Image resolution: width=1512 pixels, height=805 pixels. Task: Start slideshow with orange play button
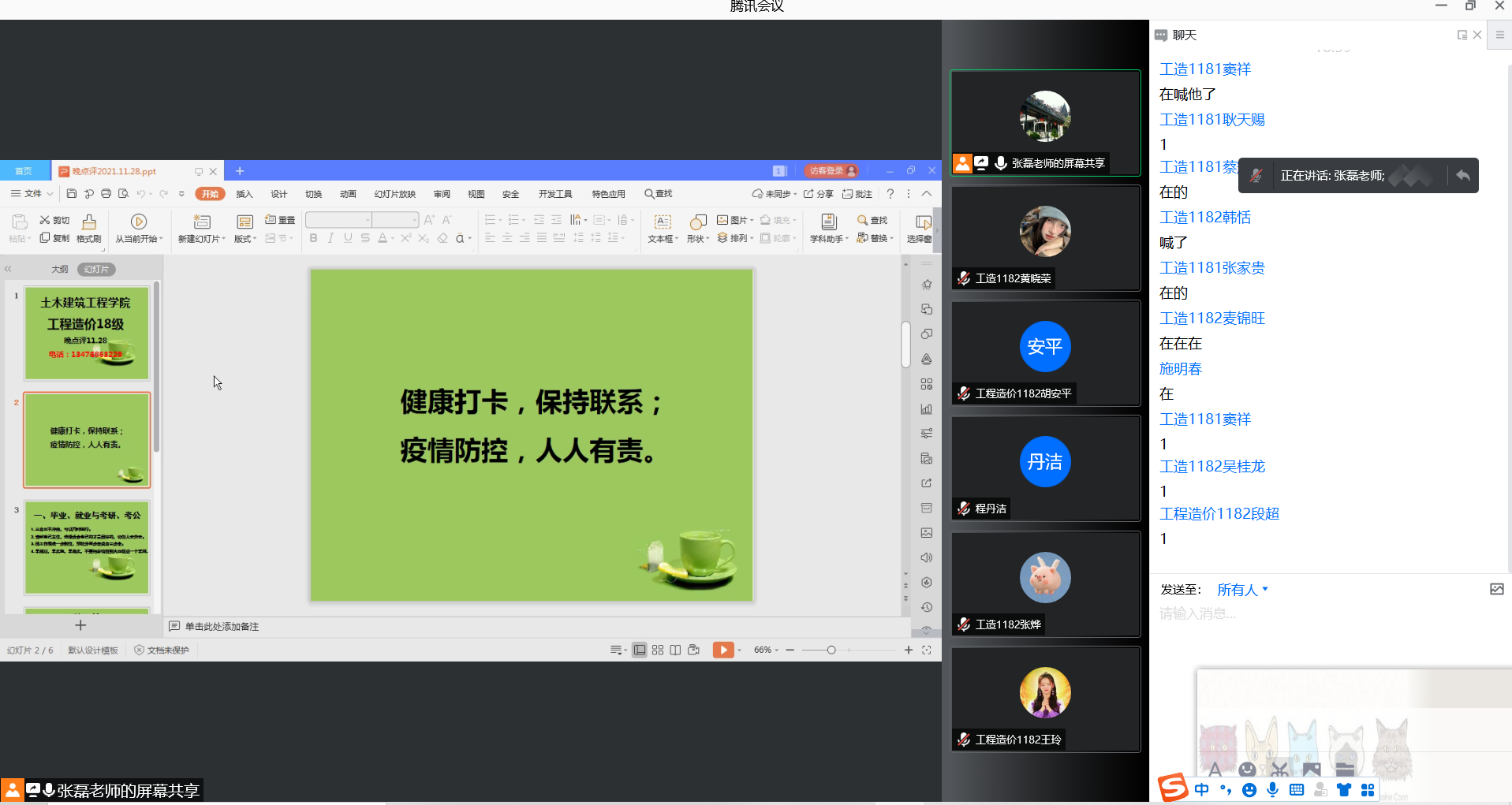[722, 650]
